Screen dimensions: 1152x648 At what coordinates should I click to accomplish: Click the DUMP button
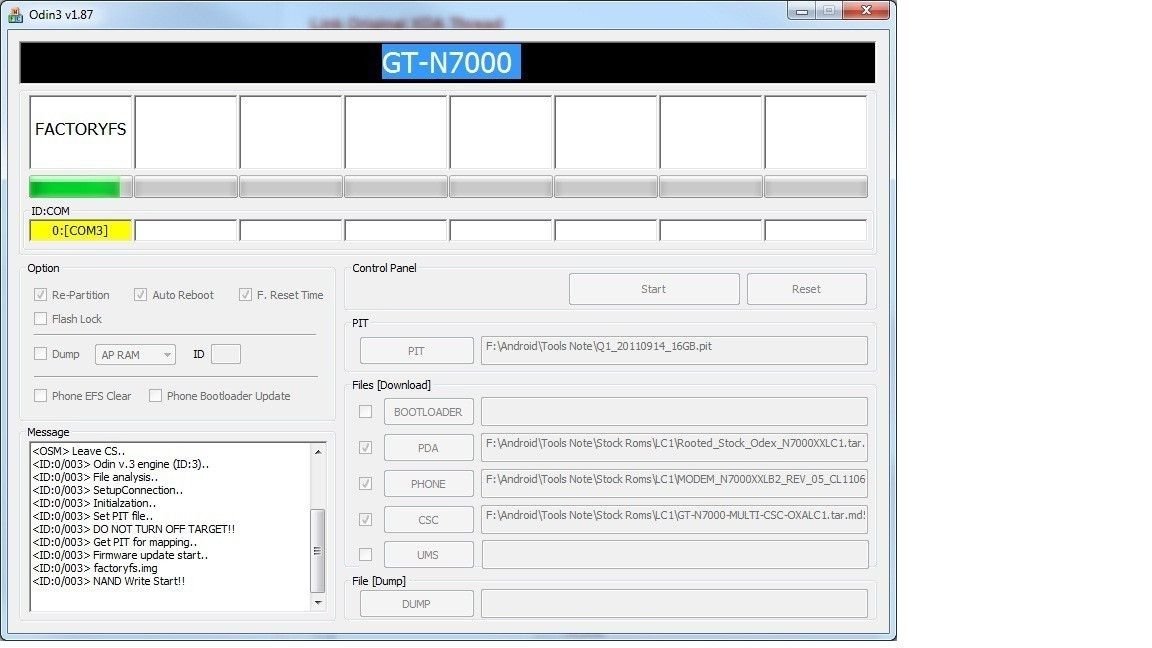[417, 604]
